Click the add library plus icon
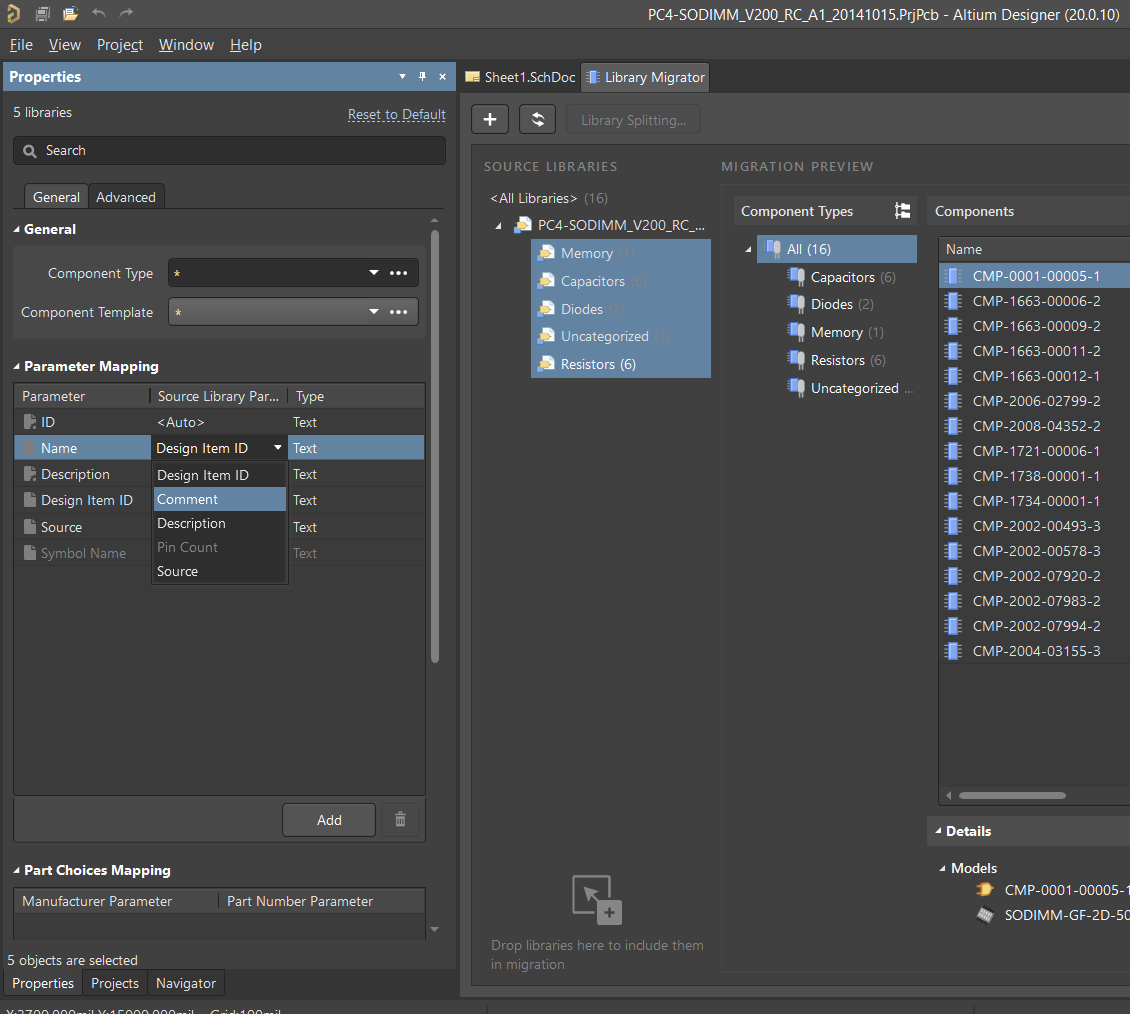1130x1014 pixels. [x=490, y=118]
